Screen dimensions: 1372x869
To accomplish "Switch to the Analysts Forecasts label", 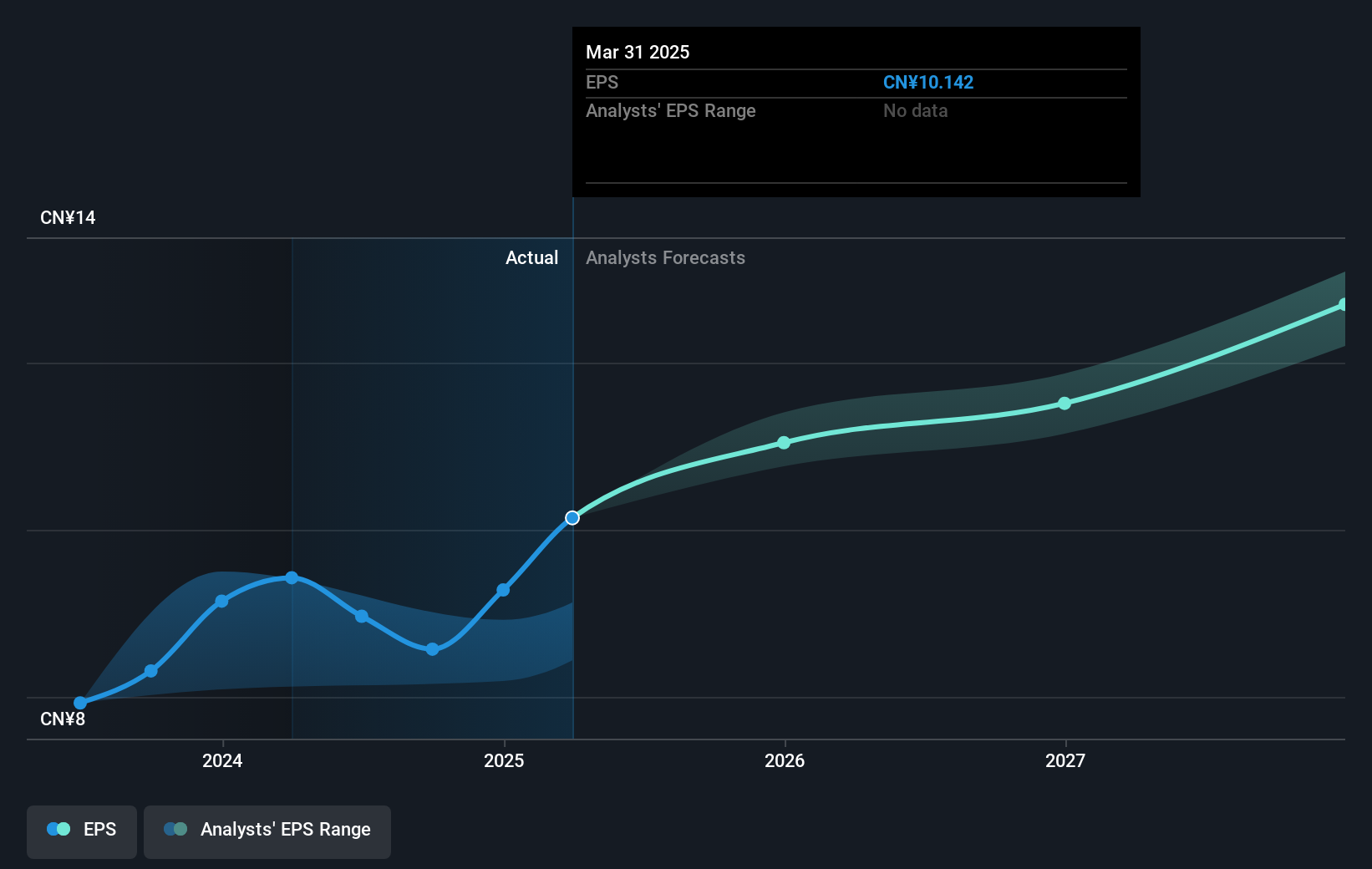I will (665, 257).
